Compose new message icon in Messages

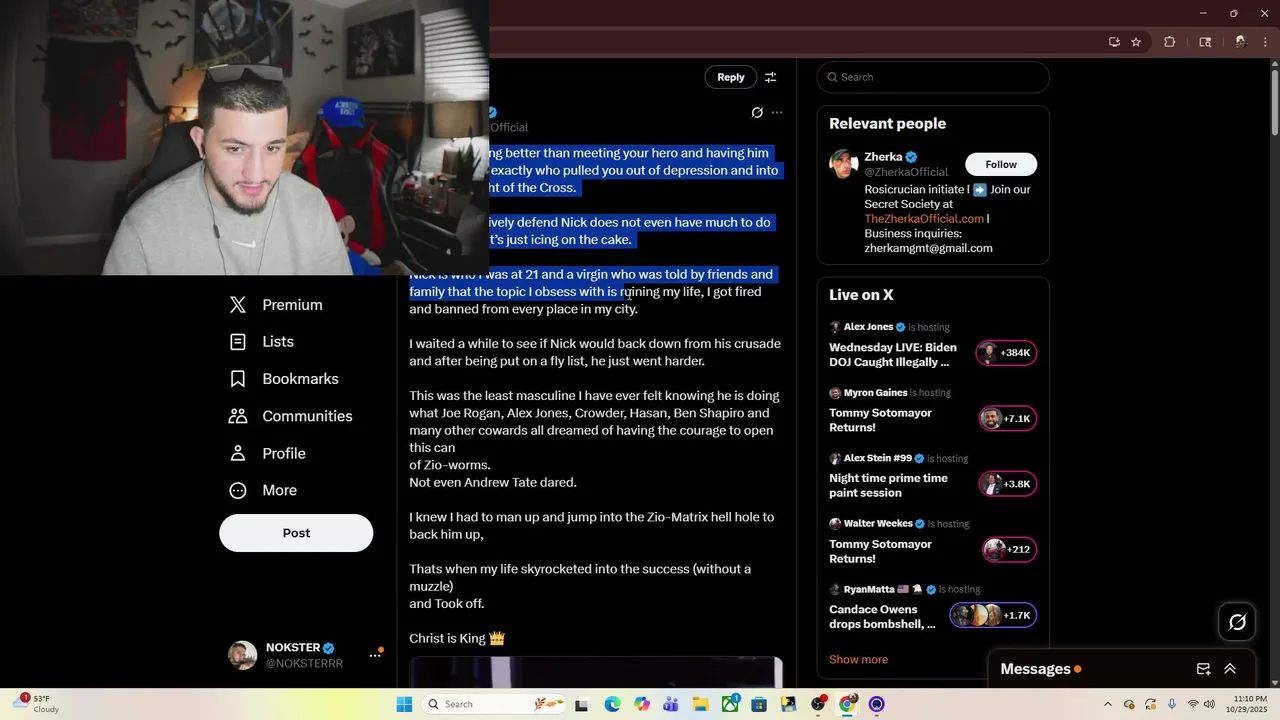point(1204,669)
